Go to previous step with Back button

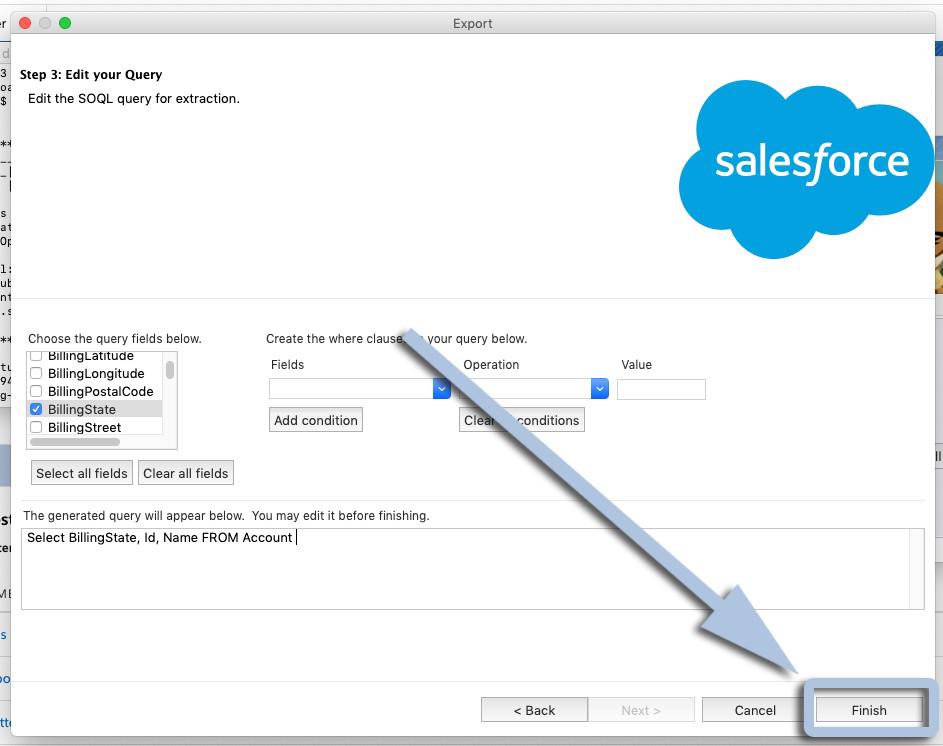534,710
